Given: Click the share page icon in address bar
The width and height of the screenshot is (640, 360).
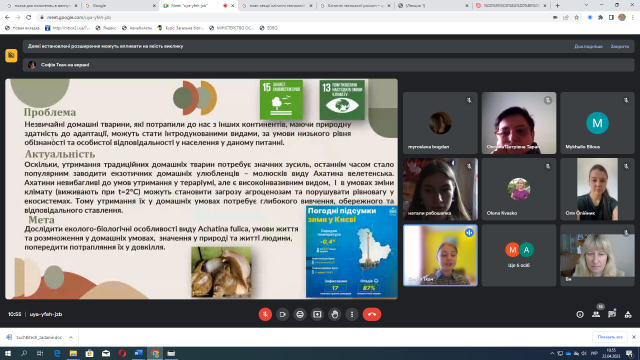Looking at the screenshot, I should point(566,17).
